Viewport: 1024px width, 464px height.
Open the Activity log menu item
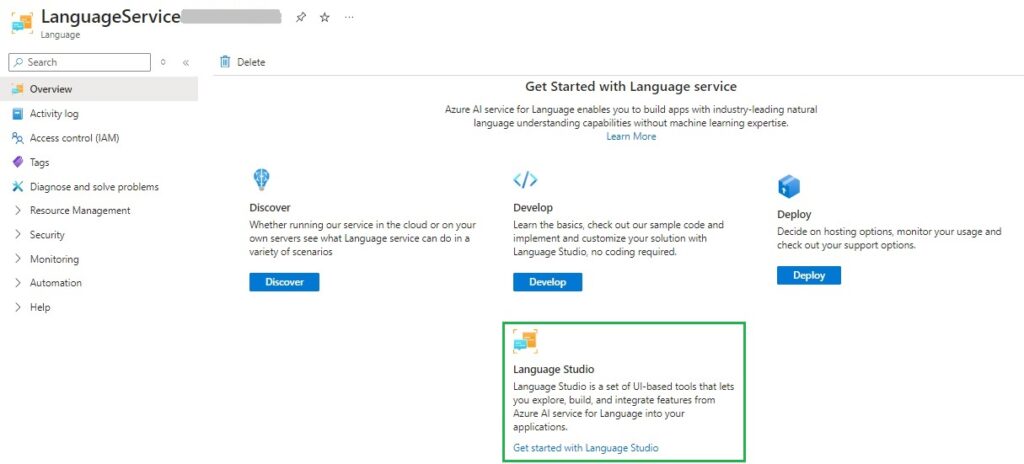pos(54,114)
